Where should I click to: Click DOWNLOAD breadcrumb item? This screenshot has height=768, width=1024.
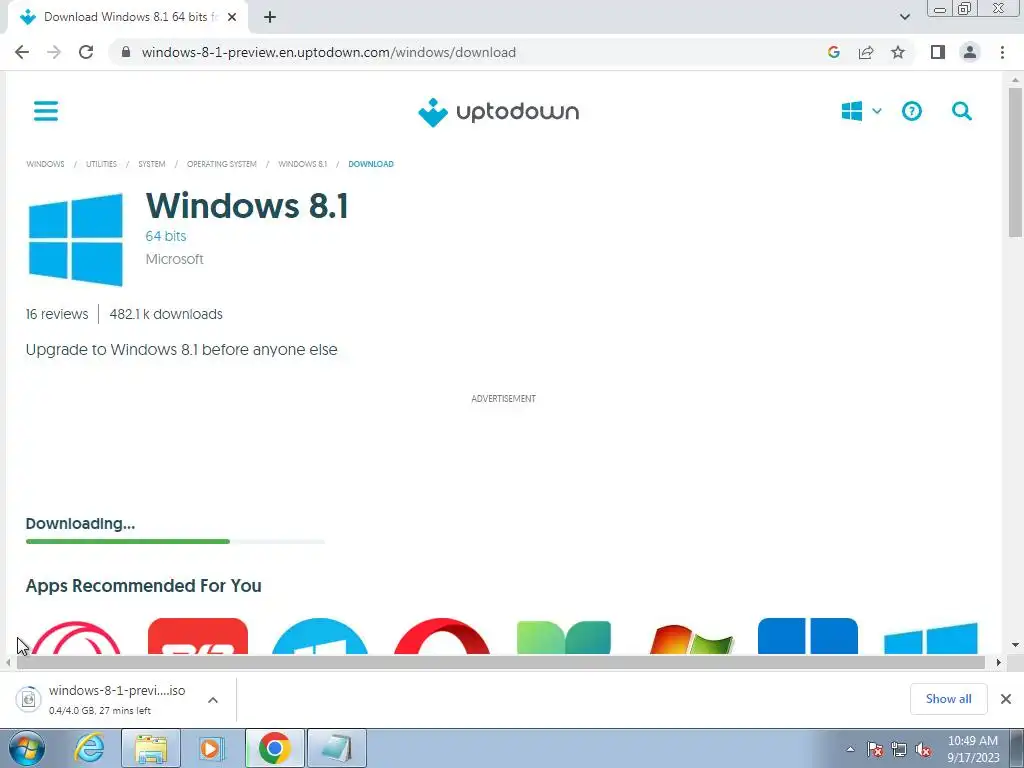(x=371, y=164)
